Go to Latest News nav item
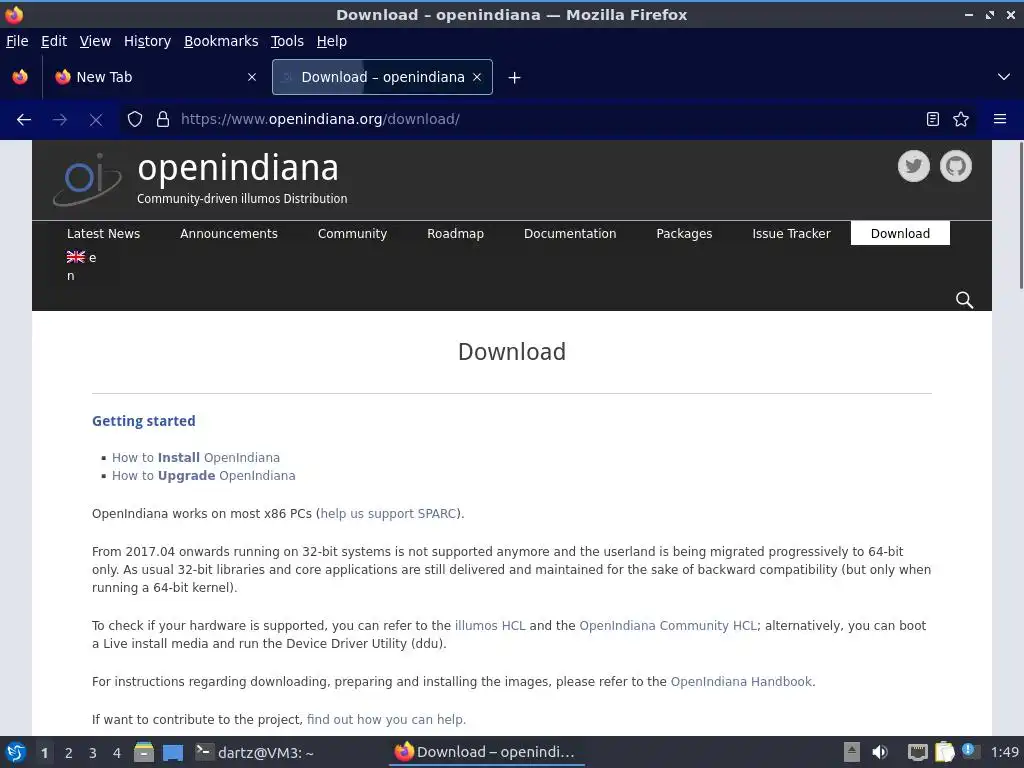Image resolution: width=1024 pixels, height=768 pixels. click(x=103, y=233)
